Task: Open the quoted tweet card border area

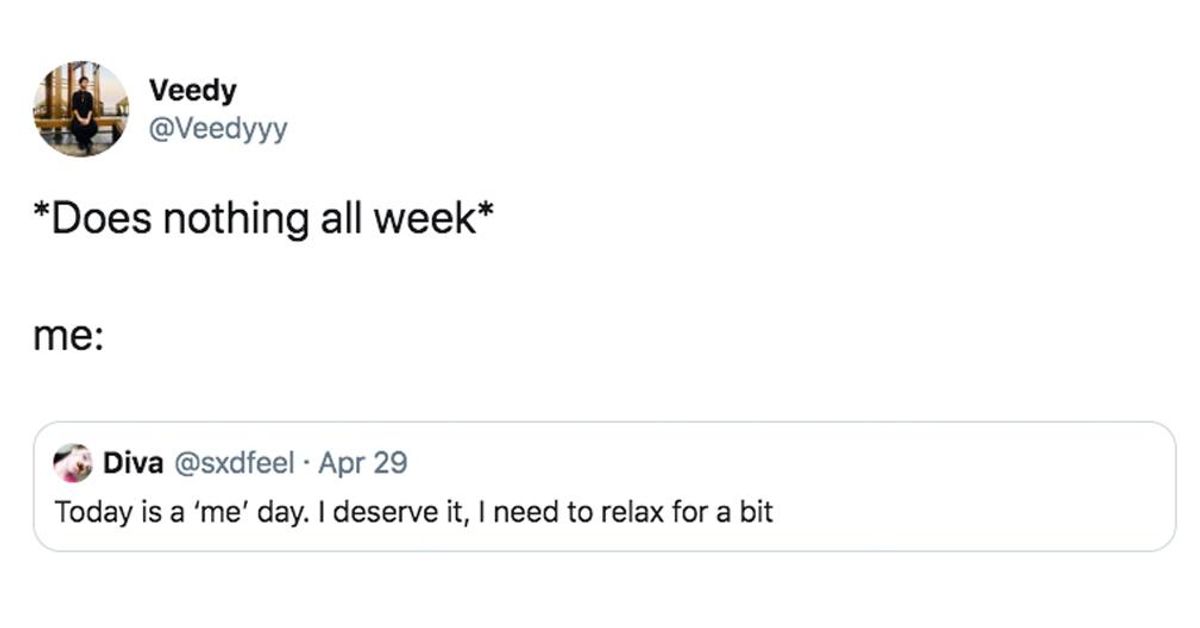Action: (x=604, y=486)
